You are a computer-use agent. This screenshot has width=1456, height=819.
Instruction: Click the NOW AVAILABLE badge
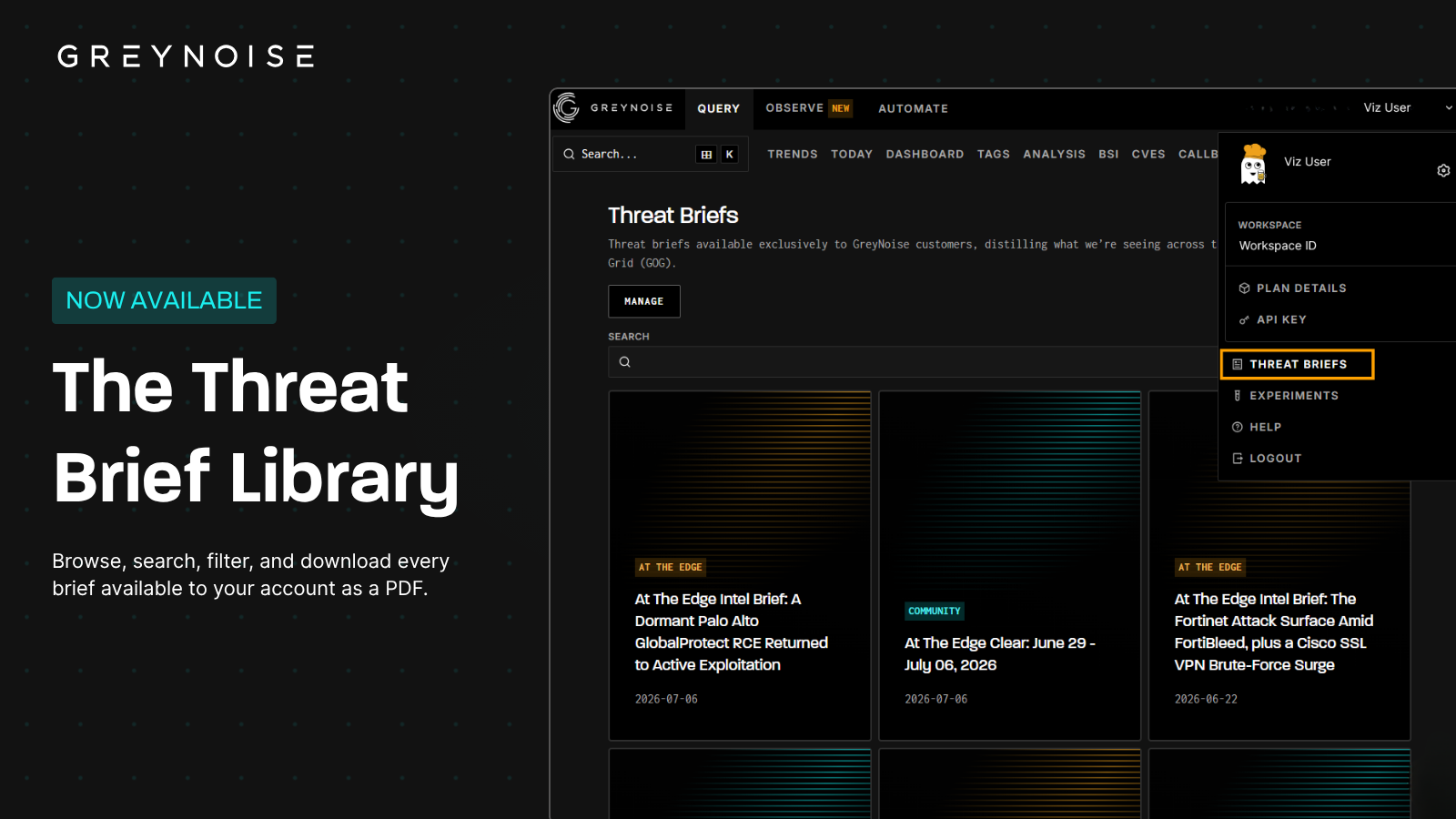click(x=164, y=300)
